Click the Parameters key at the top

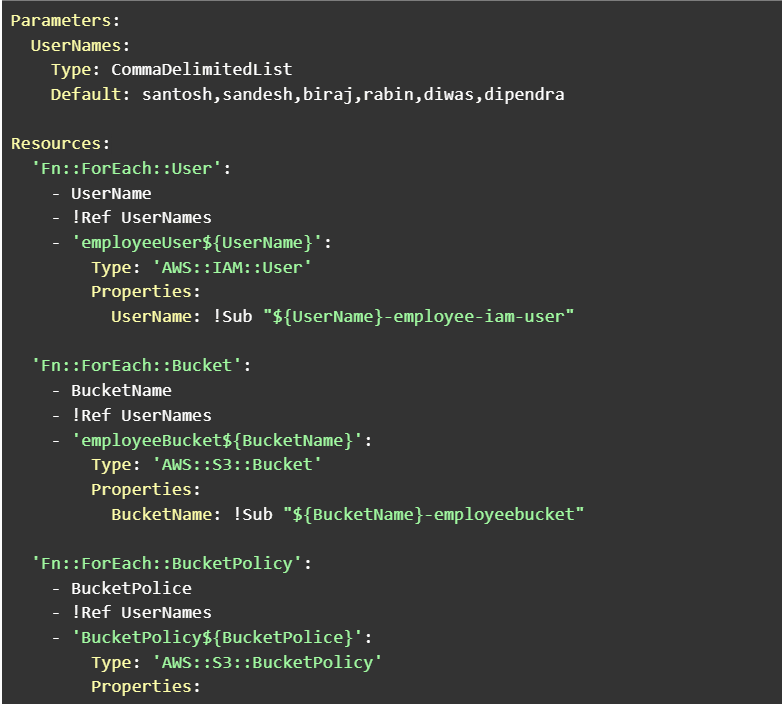(x=60, y=20)
